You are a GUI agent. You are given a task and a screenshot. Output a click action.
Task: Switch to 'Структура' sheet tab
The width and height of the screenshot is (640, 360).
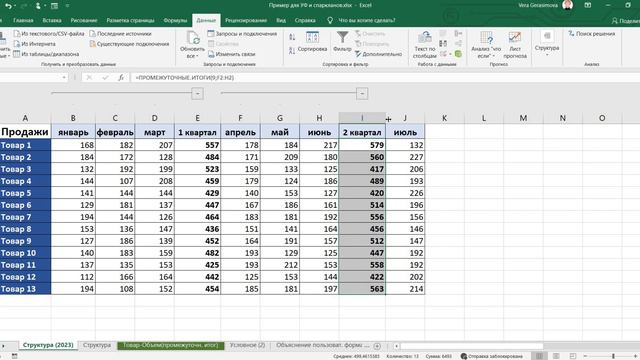tap(97, 345)
